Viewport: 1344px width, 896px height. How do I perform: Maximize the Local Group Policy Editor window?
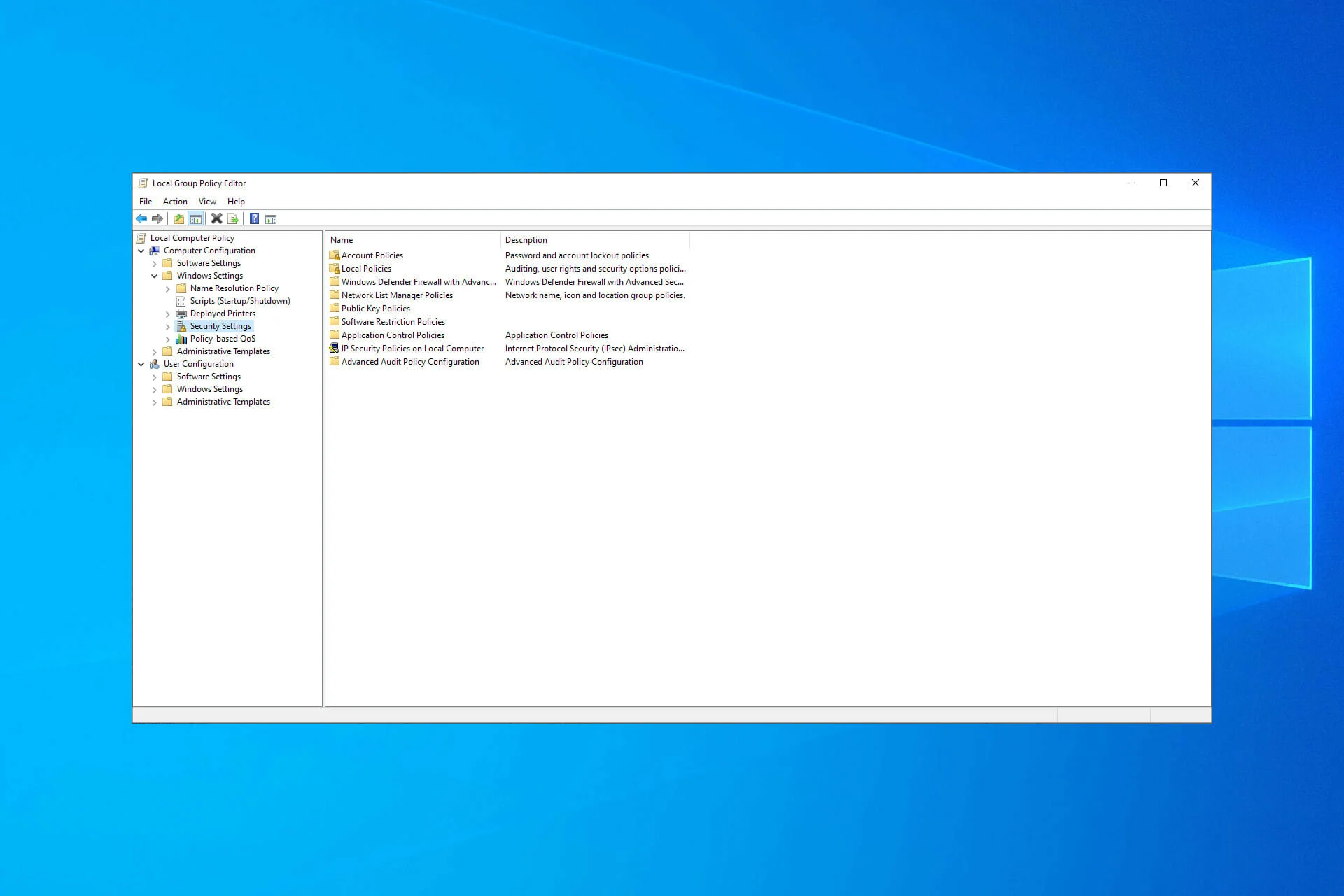(1163, 183)
